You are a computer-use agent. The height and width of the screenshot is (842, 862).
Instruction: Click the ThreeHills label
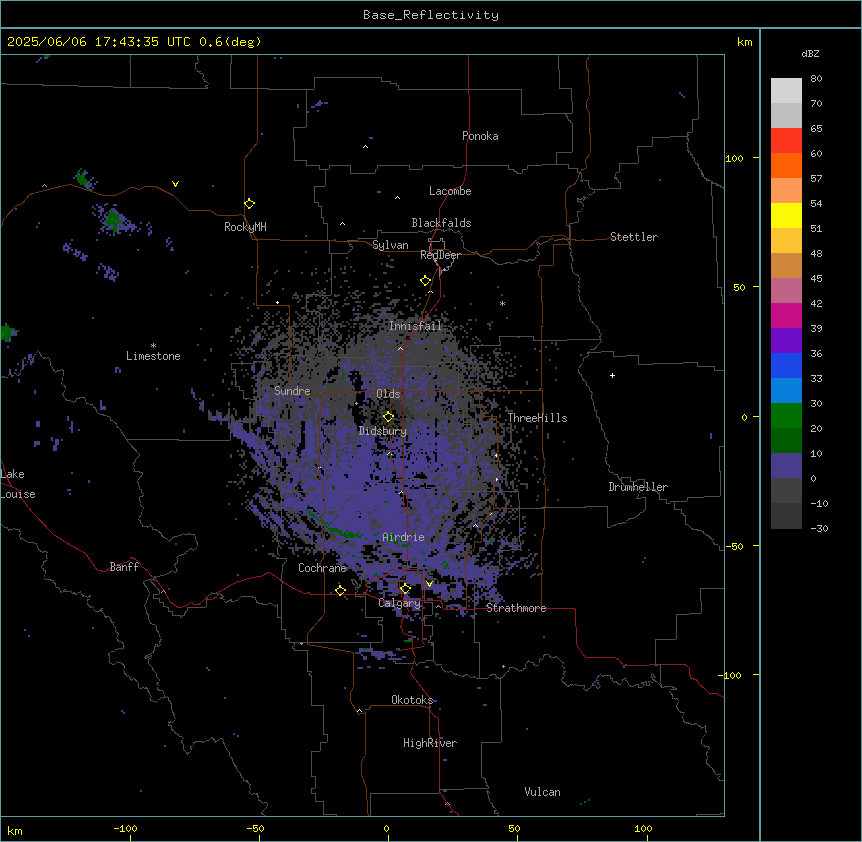537,418
